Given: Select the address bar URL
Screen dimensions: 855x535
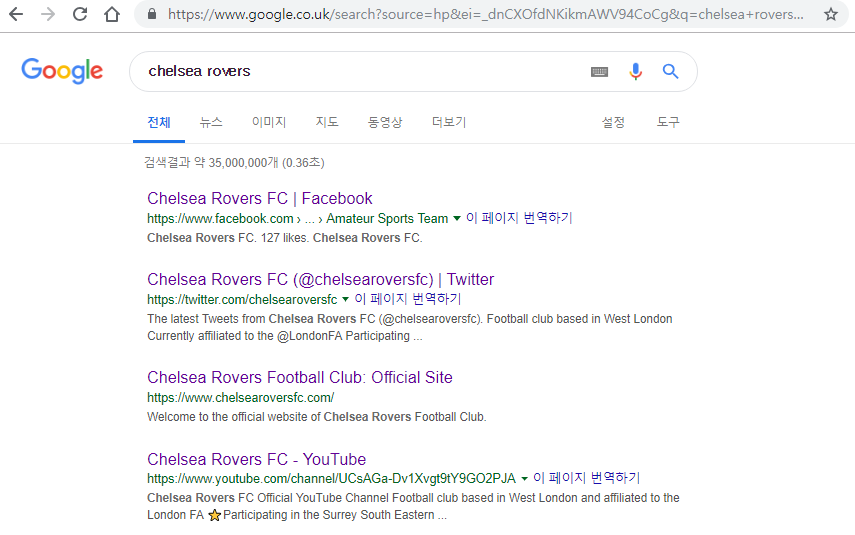Looking at the screenshot, I should click(485, 14).
